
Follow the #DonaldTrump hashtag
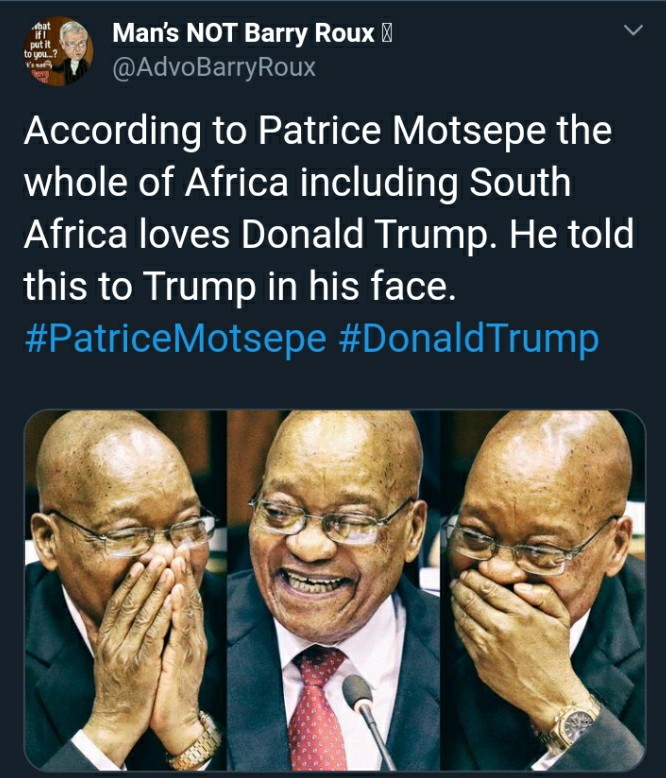(x=468, y=339)
